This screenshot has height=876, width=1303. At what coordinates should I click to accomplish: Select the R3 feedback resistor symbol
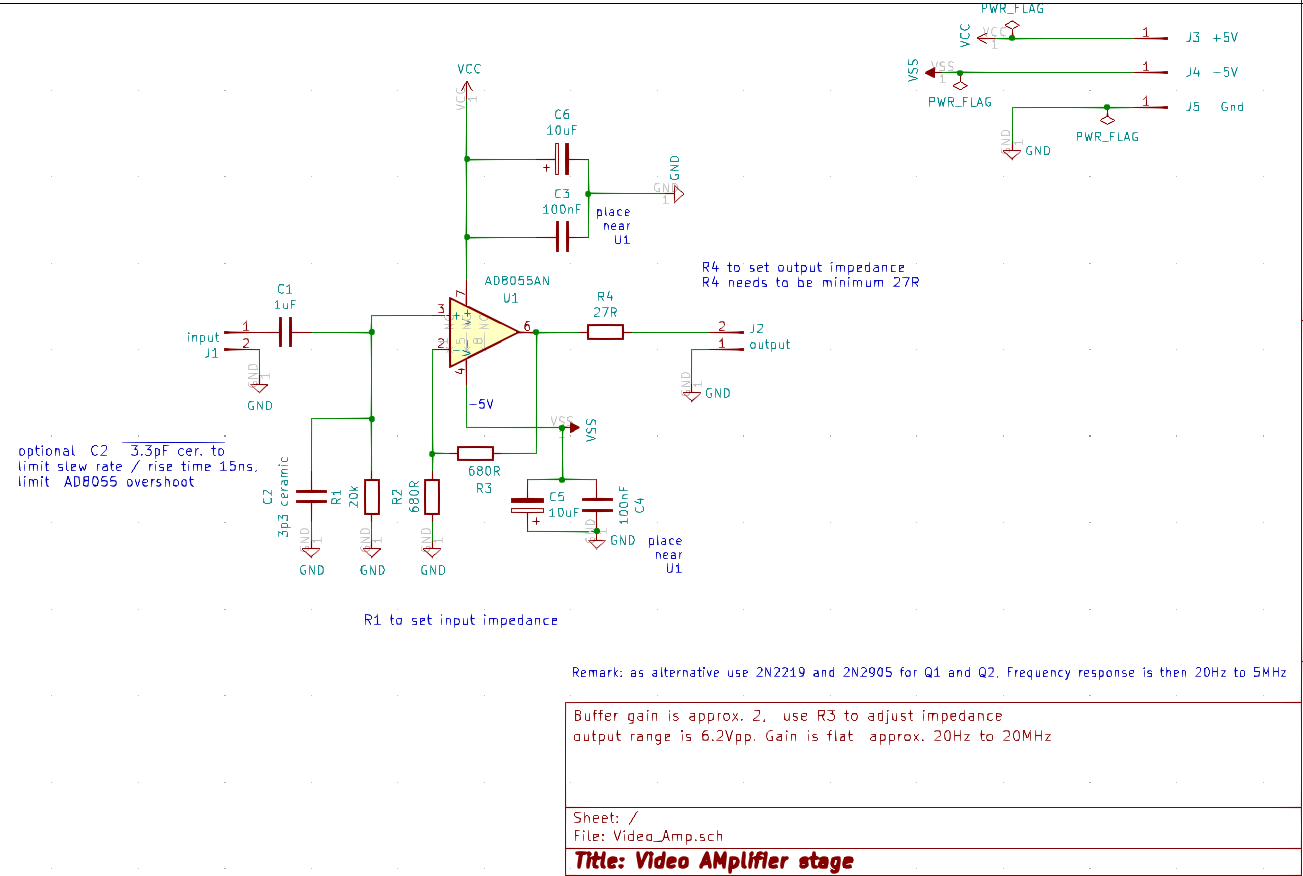click(476, 453)
